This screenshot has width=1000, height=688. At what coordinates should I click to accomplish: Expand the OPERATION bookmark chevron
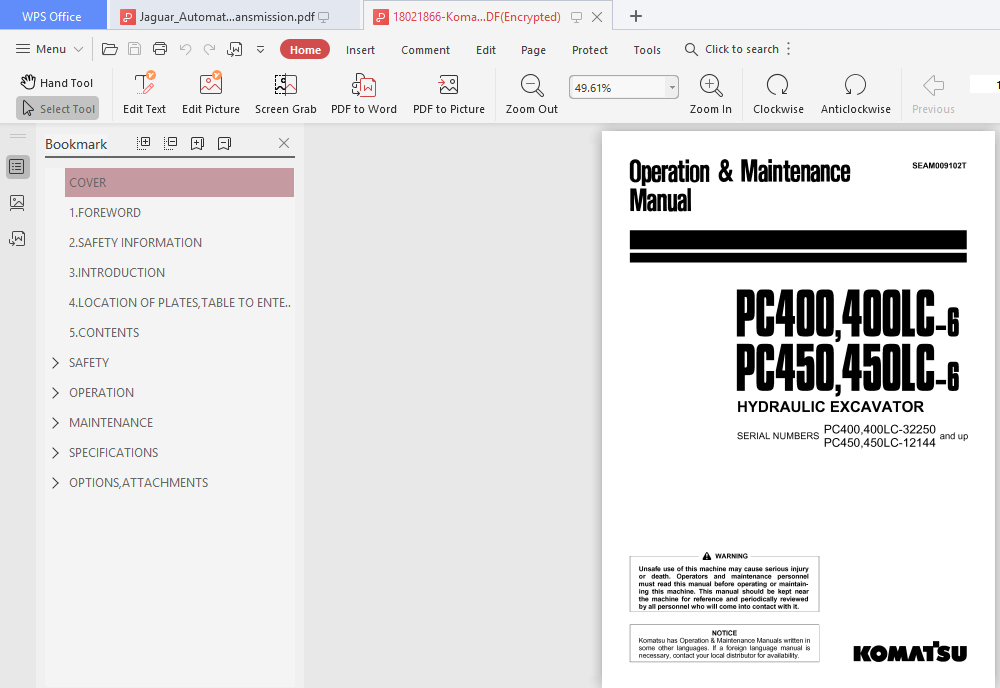click(55, 393)
